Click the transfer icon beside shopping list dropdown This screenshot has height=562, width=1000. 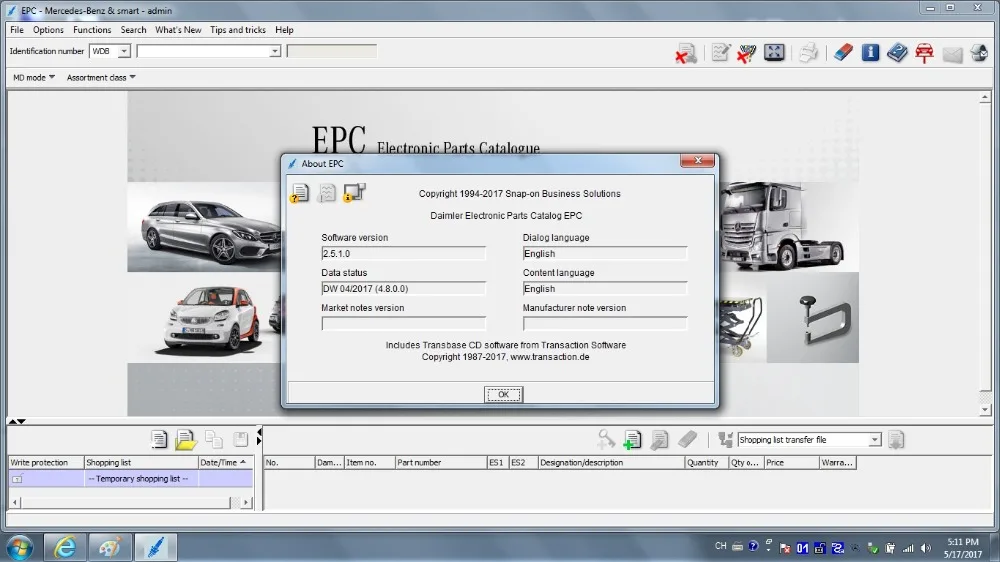[725, 439]
